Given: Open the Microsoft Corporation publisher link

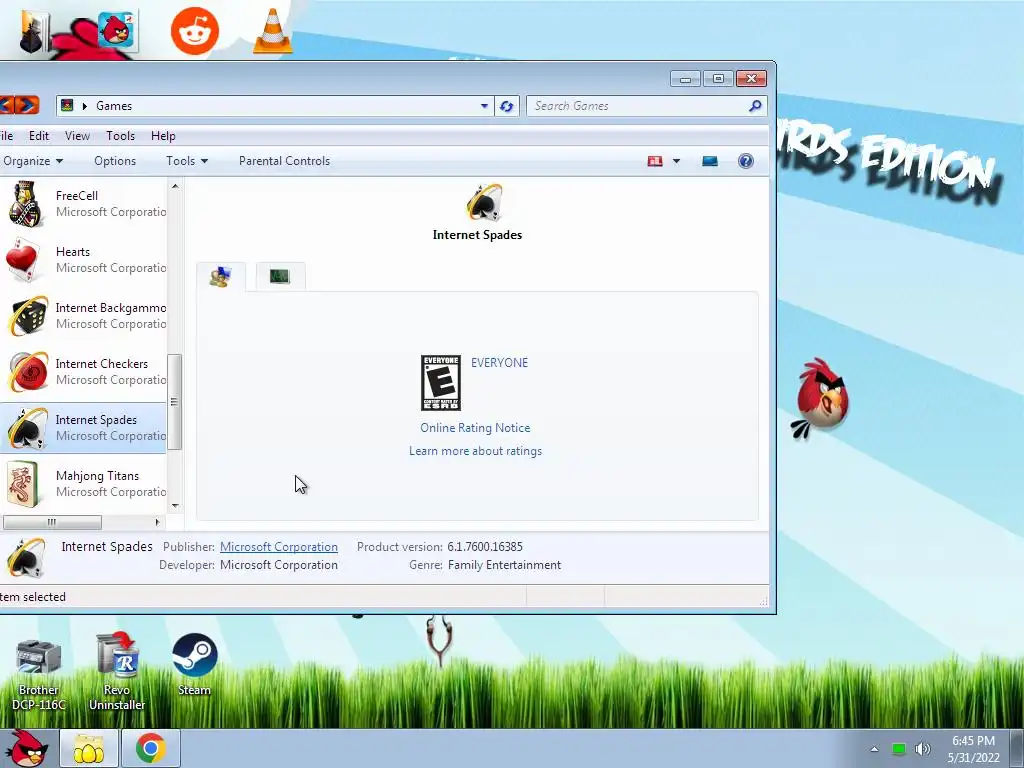Looking at the screenshot, I should coord(279,547).
